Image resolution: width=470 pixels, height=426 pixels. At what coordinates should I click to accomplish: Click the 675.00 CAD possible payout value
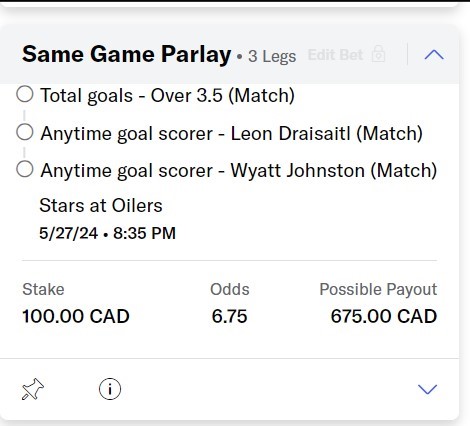click(x=384, y=316)
